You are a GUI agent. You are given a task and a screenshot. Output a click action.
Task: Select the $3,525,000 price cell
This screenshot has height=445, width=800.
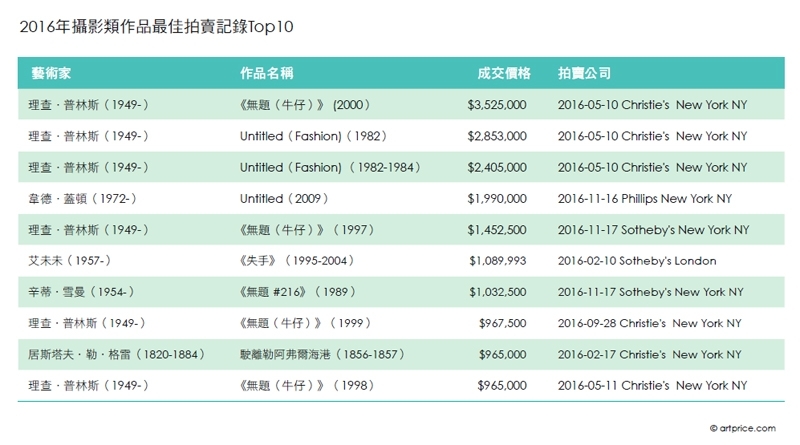[497, 105]
